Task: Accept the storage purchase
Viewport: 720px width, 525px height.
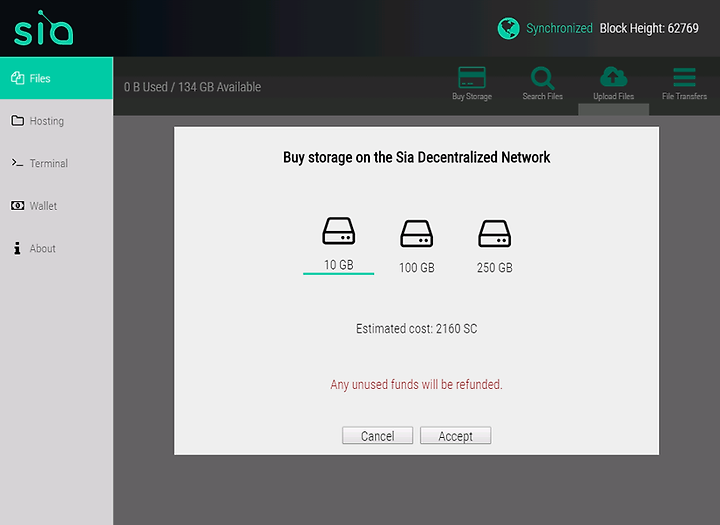Action: (x=456, y=435)
